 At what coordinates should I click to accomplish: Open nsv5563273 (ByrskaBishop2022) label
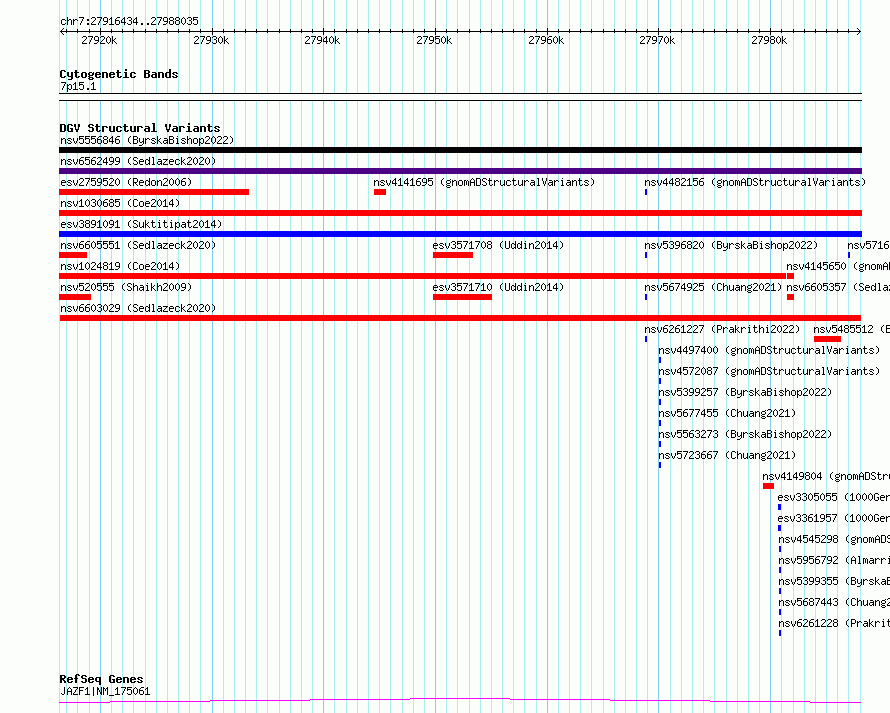pyautogui.click(x=745, y=434)
